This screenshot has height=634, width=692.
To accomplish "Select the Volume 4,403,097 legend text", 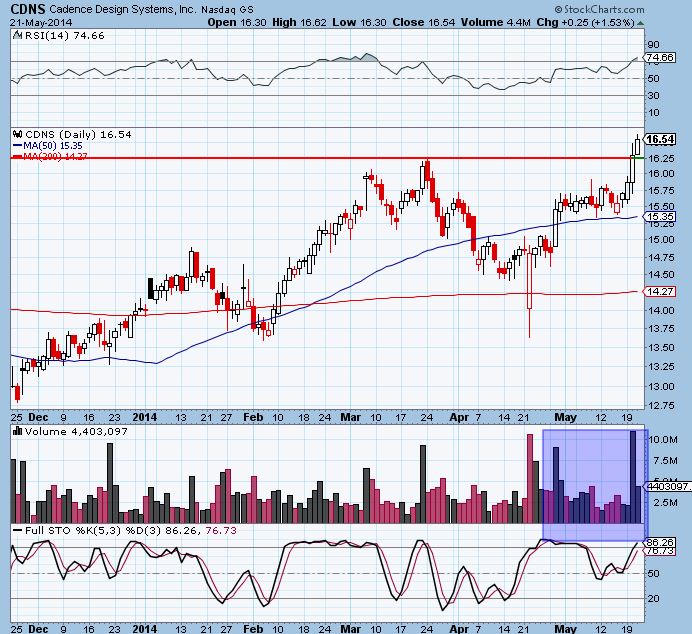I will point(76,431).
